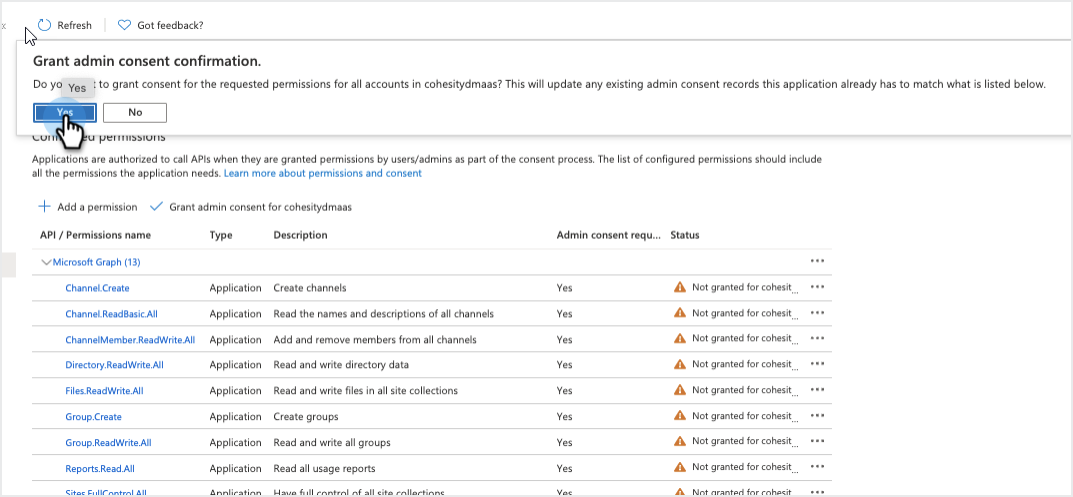The height and width of the screenshot is (497, 1073).
Task: Open ellipsis menu for Reports.Read.All row
Action: pyautogui.click(x=817, y=468)
